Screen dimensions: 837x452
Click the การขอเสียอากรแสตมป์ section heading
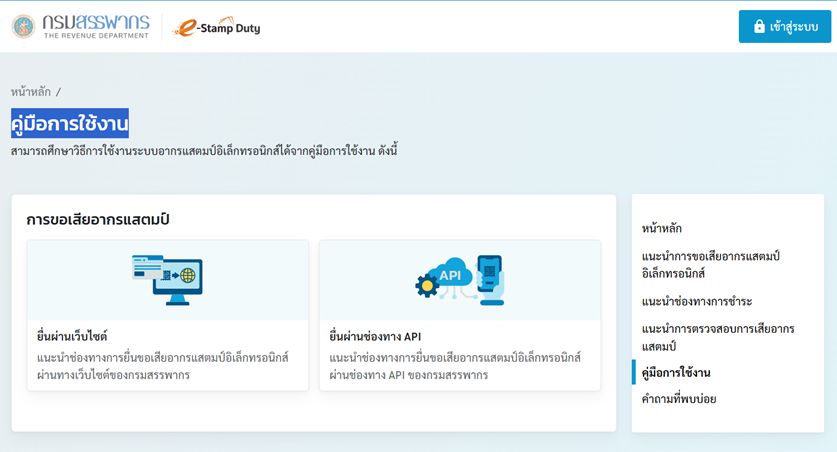coord(98,219)
